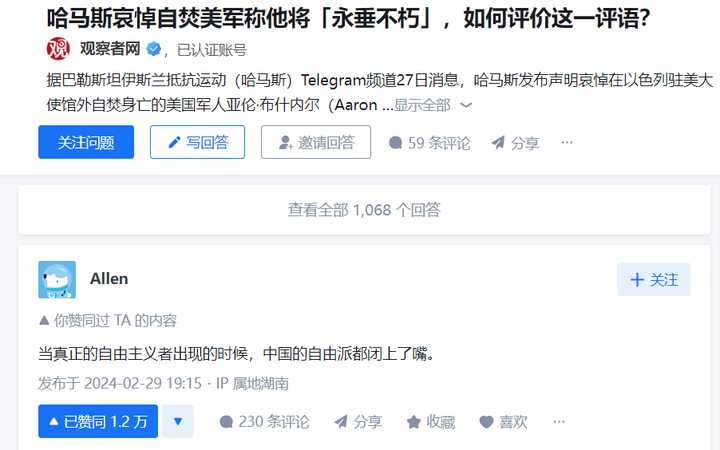This screenshot has height=450, width=720.
Task: Click the 观察者网 red avatar logo
Action: [58, 49]
